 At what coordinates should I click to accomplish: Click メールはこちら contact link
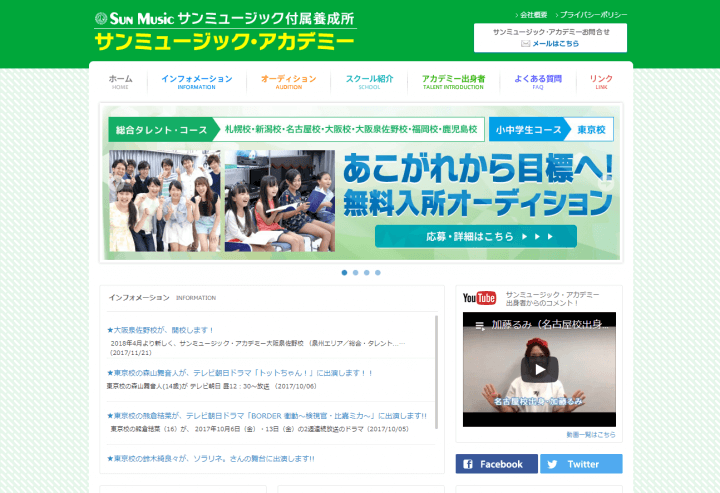[556, 44]
